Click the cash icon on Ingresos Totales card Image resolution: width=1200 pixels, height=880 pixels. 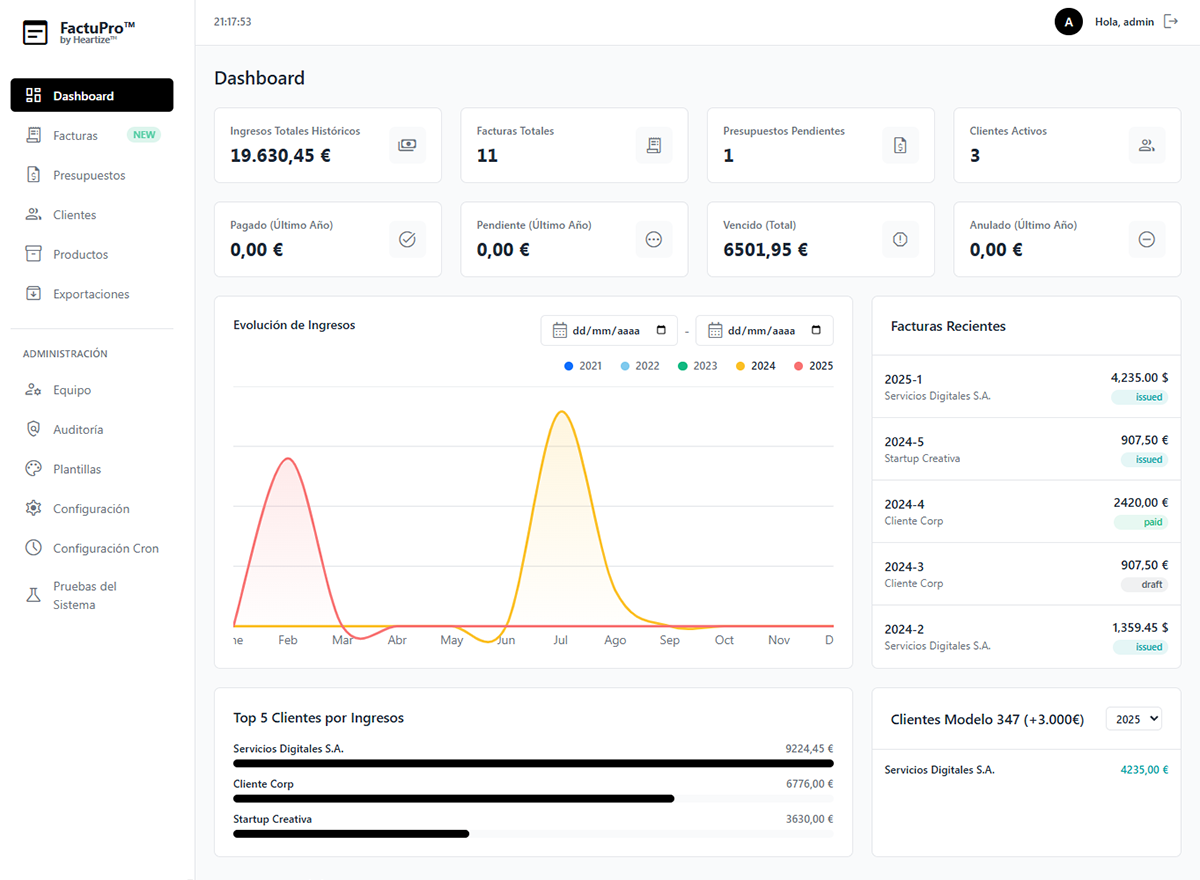tap(407, 145)
